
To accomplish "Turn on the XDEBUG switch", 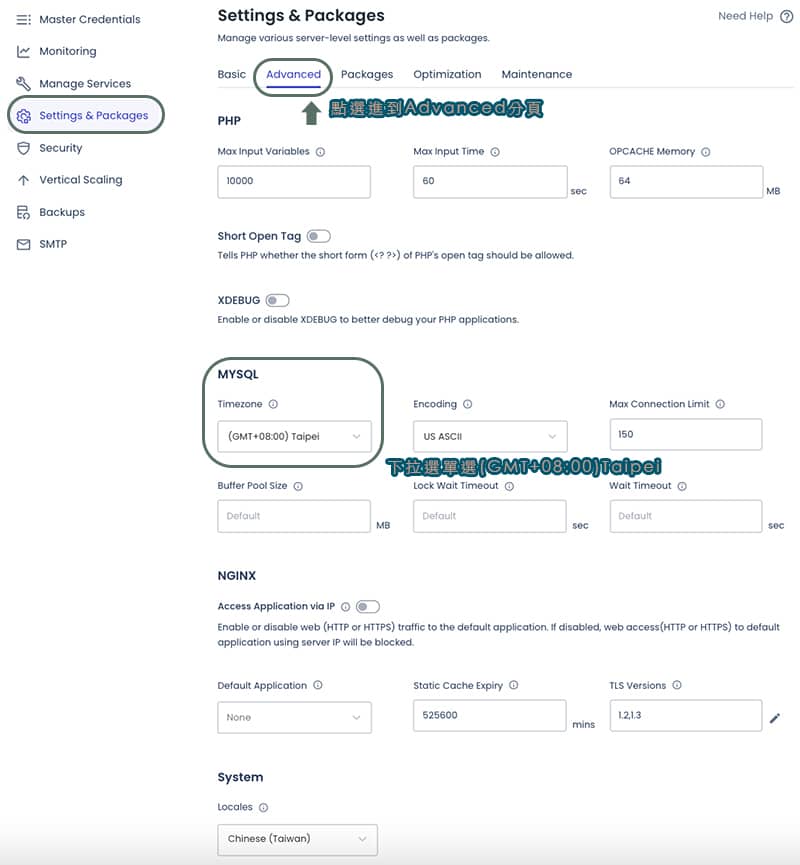I will [277, 300].
